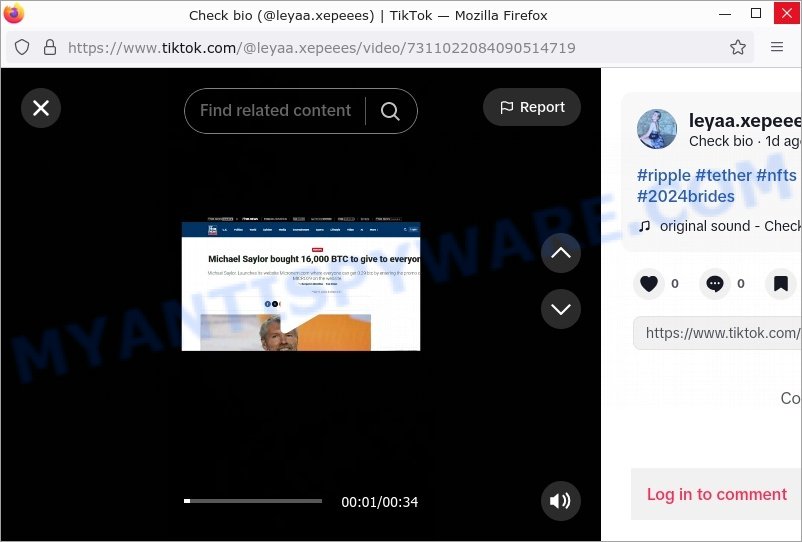
Task: Maximize the Firefox window
Action: tap(755, 14)
